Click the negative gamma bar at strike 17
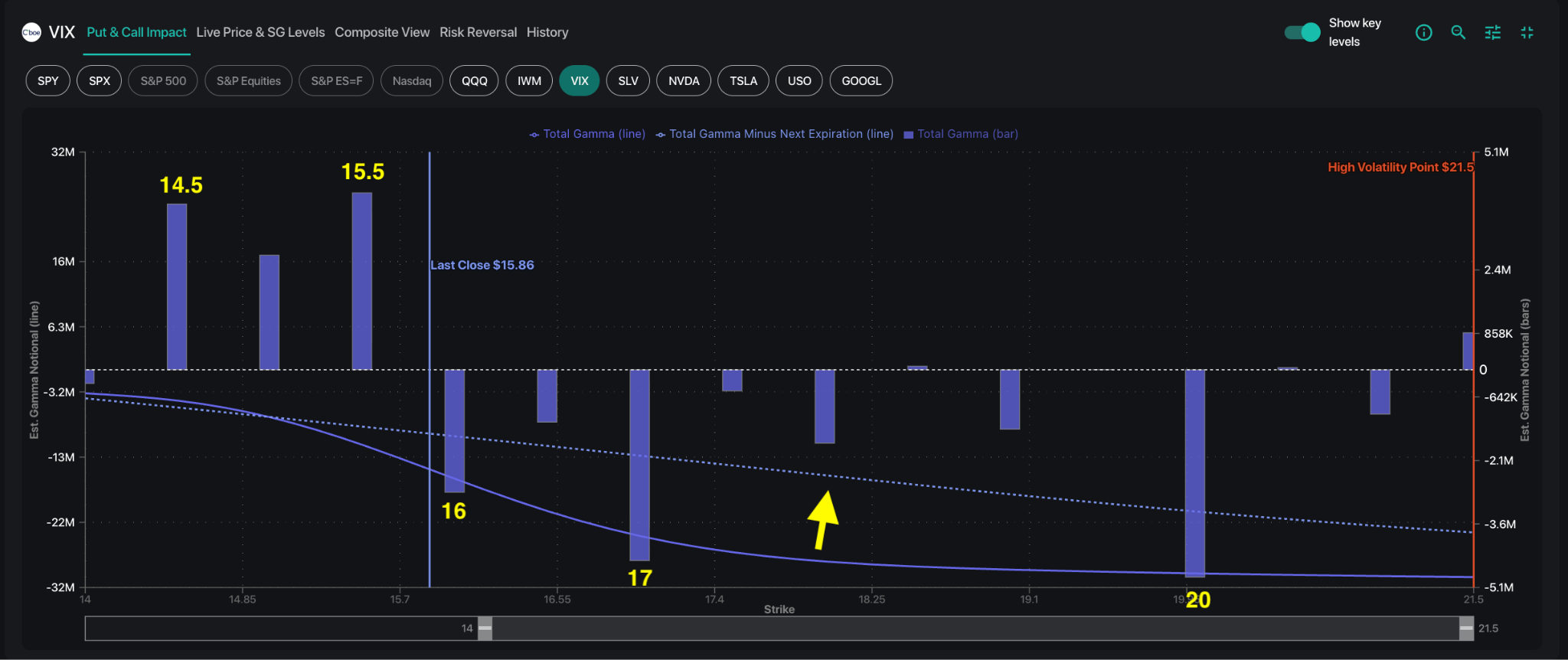1568x660 pixels. tap(640, 466)
